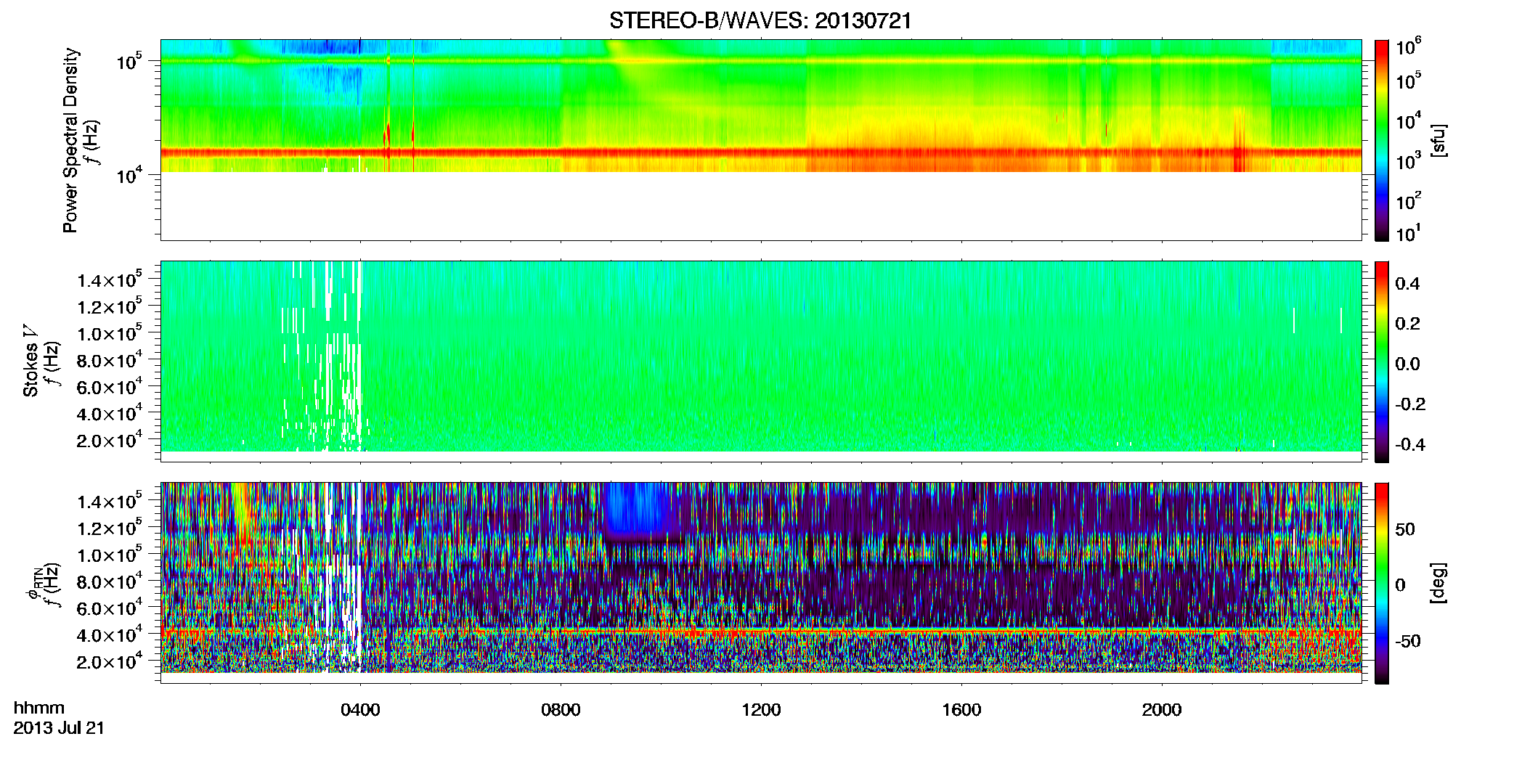Select the 2000 time axis label
This screenshot has height=784, width=1522.
1162,709
